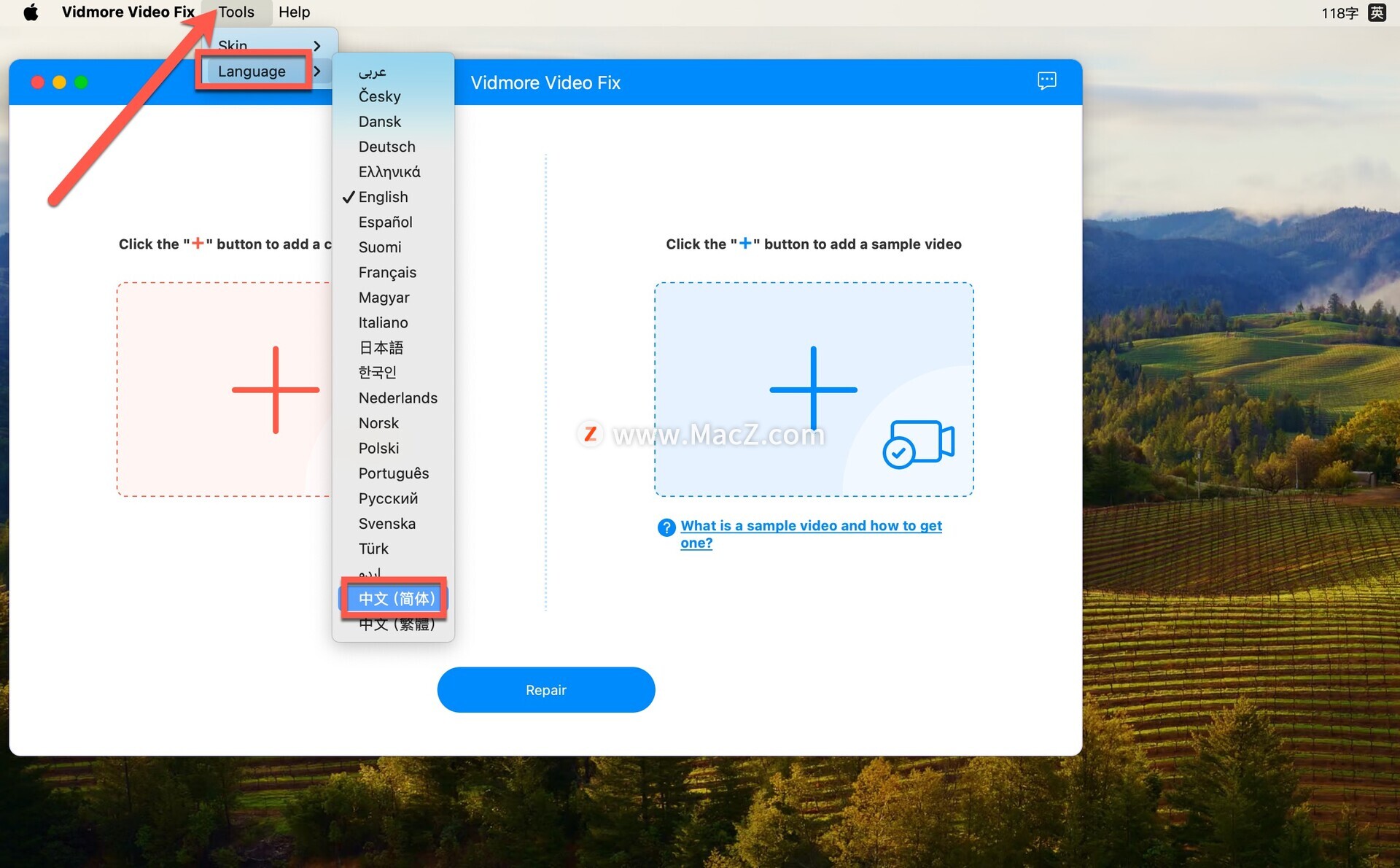Expand the Skin submenu
This screenshot has height=868, width=1400.
coord(269,45)
